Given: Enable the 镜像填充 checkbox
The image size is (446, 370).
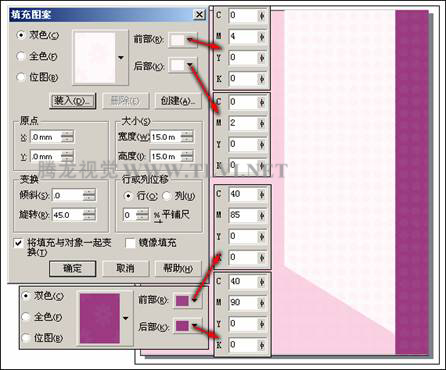Looking at the screenshot, I should 130,243.
